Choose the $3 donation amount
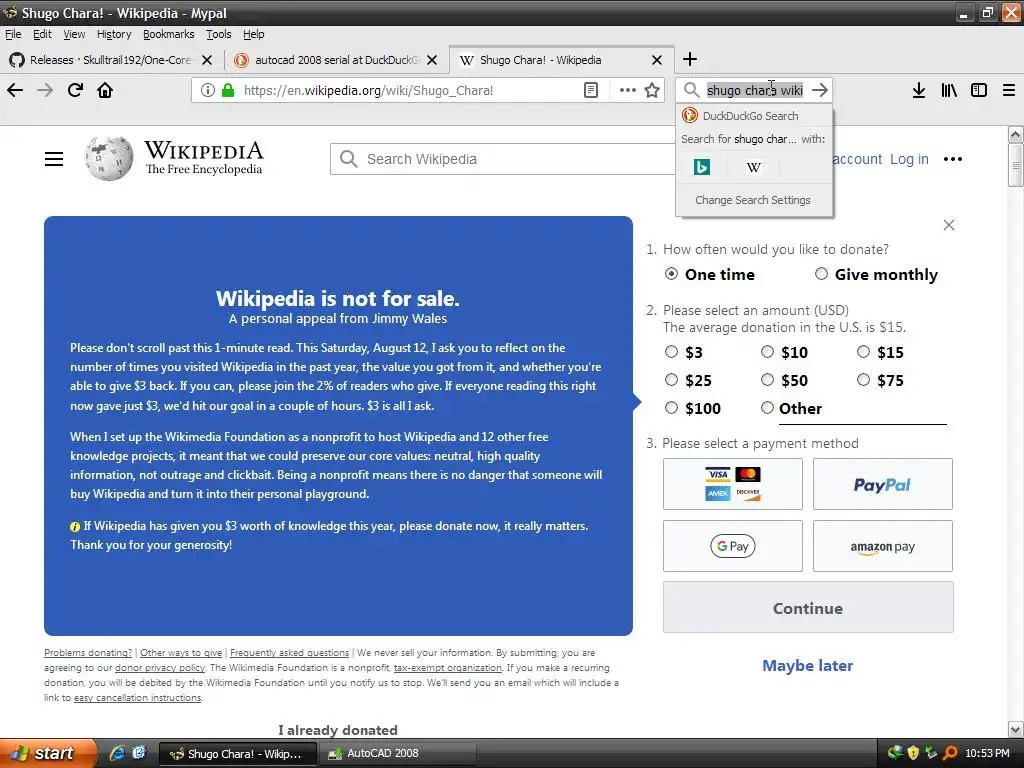 pyautogui.click(x=671, y=352)
